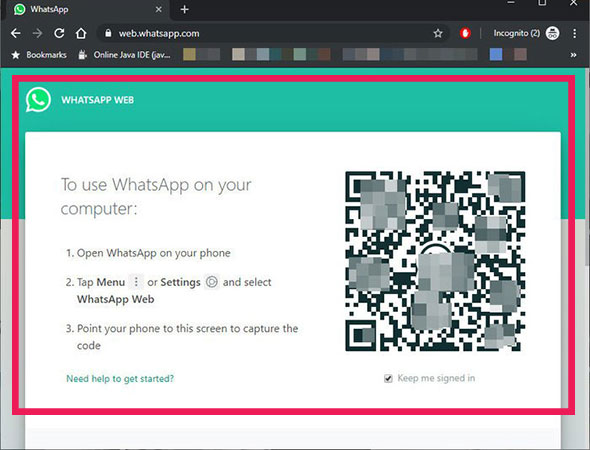This screenshot has width=590, height=450.
Task: Uncheck the Keep me signed in checkbox
Action: (x=388, y=378)
